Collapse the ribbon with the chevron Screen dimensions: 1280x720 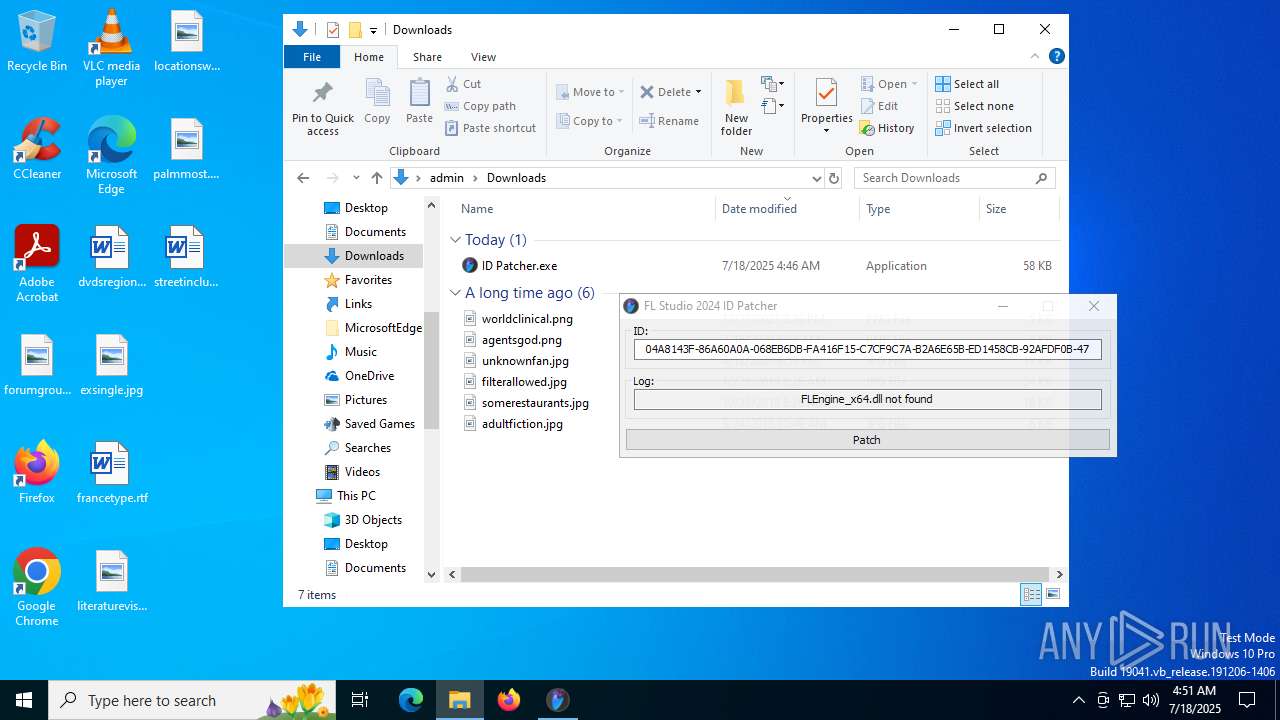(x=1035, y=57)
